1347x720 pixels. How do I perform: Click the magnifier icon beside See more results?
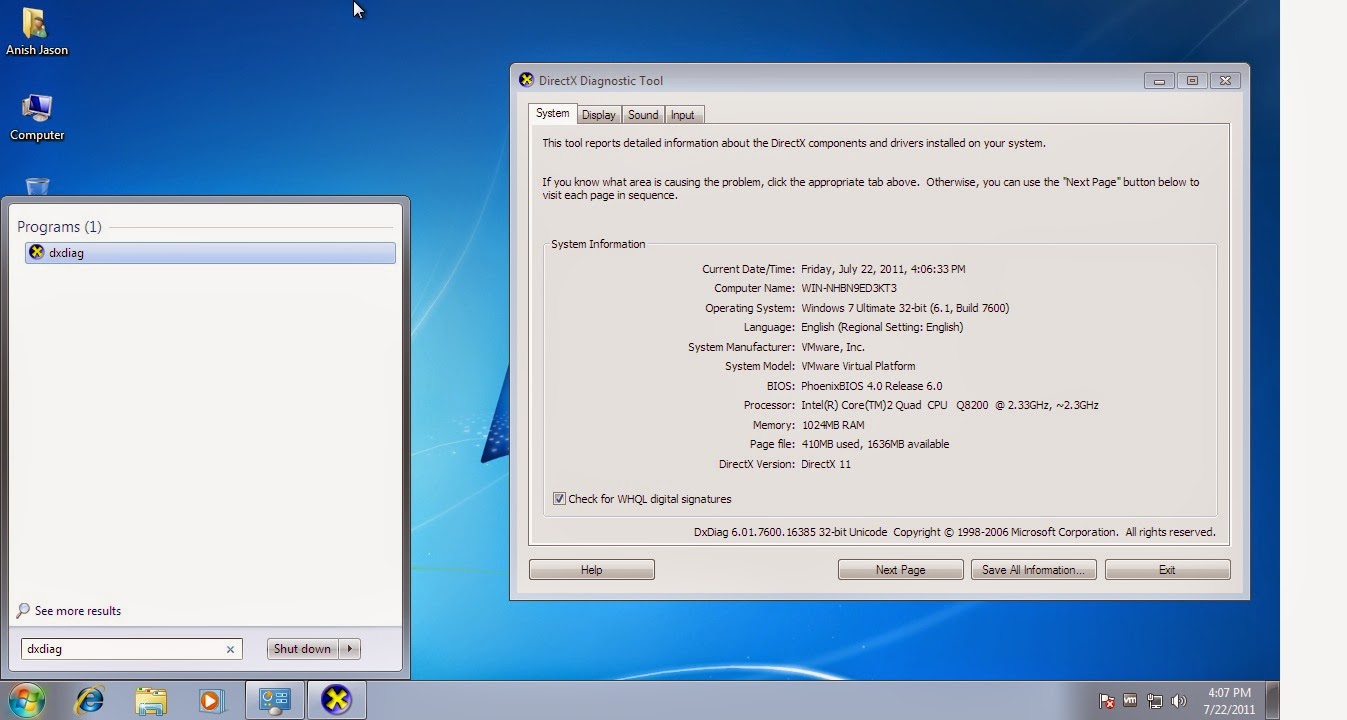pos(24,611)
